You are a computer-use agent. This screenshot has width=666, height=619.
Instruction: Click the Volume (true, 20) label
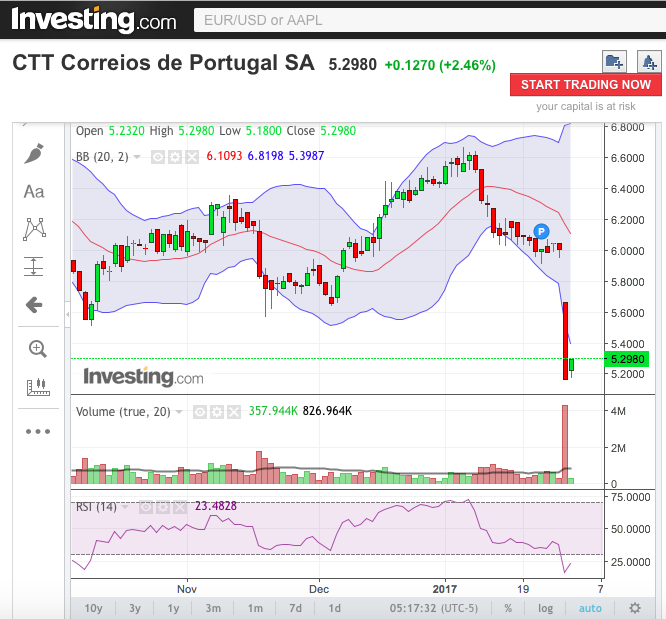(123, 412)
